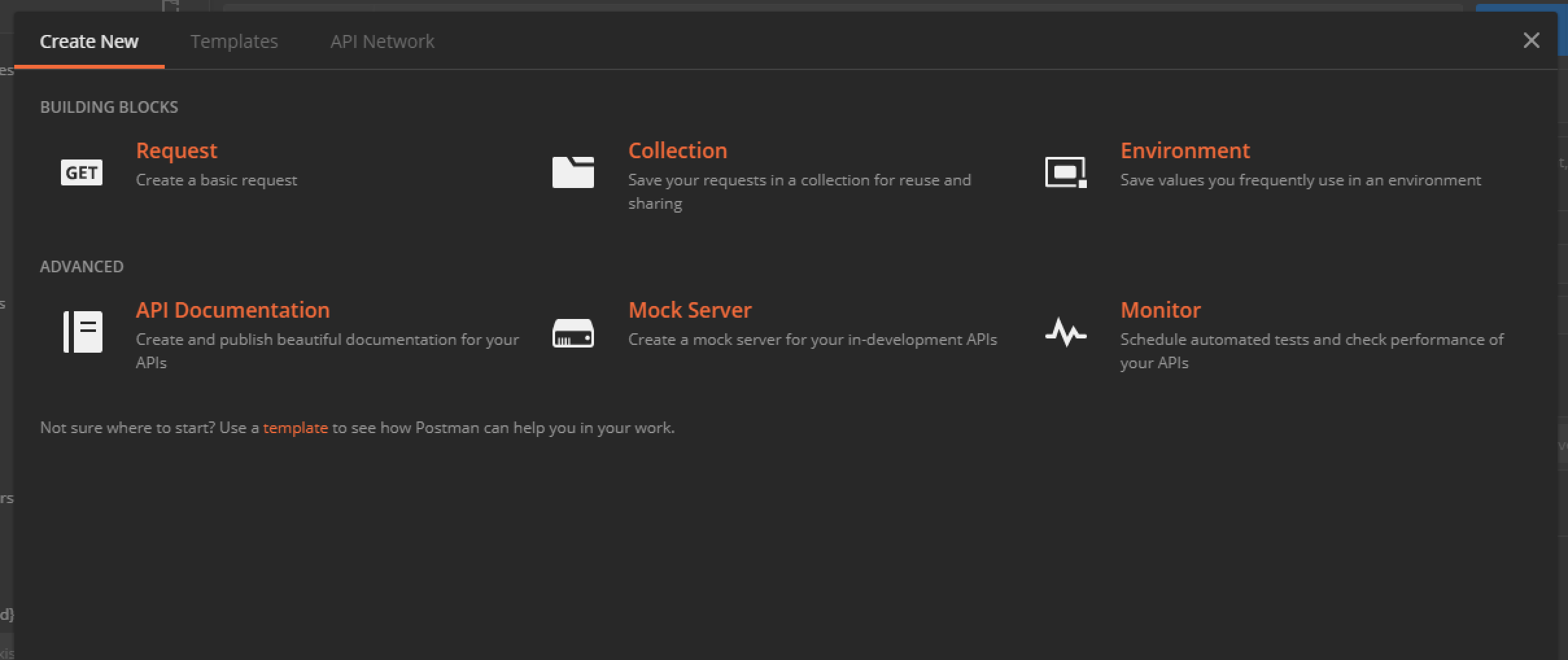
Task: Click the Environment screen icon
Action: pos(1065,172)
